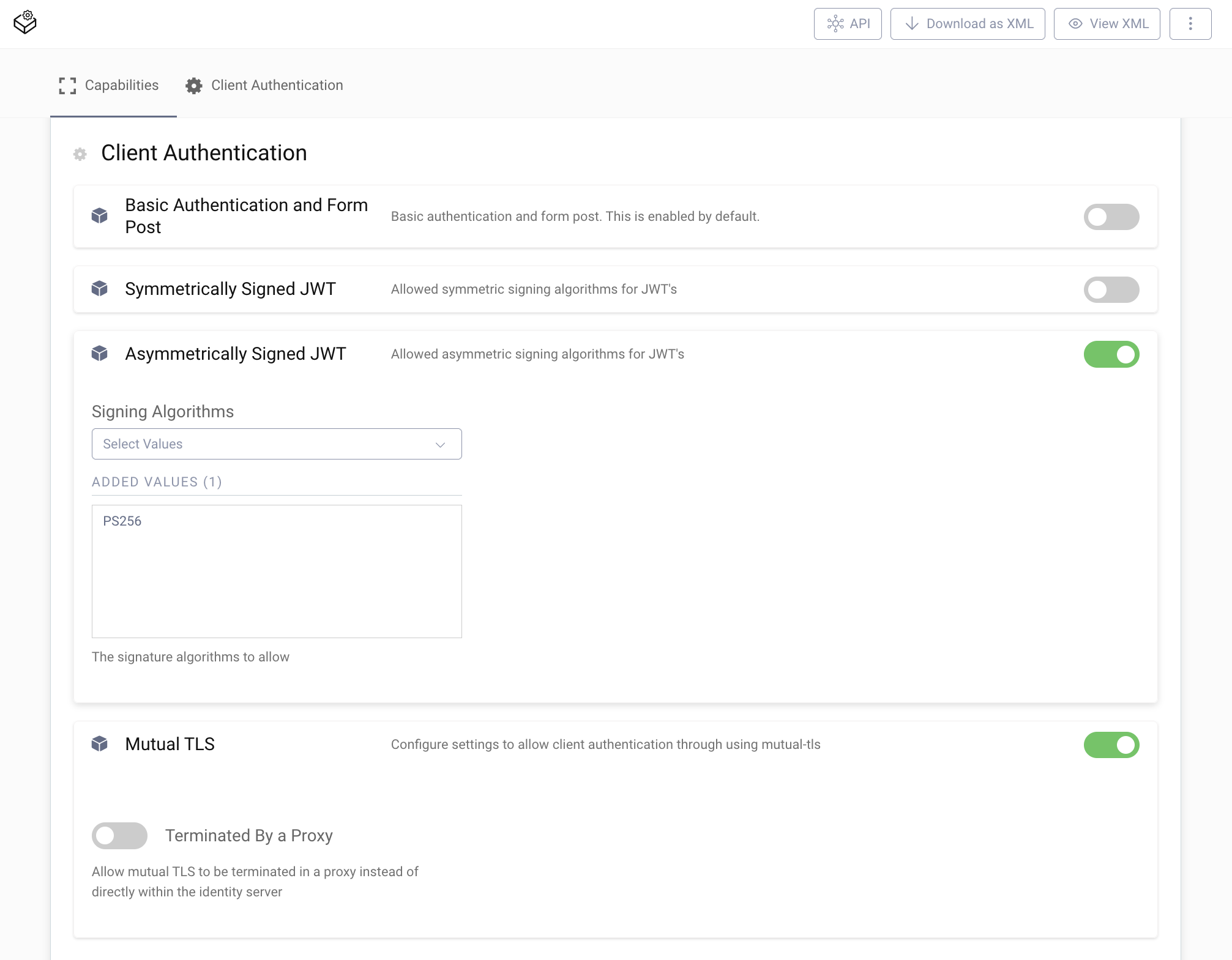This screenshot has width=1232, height=960.
Task: Click the gear icon in the Client Authentication tab
Action: (x=194, y=86)
